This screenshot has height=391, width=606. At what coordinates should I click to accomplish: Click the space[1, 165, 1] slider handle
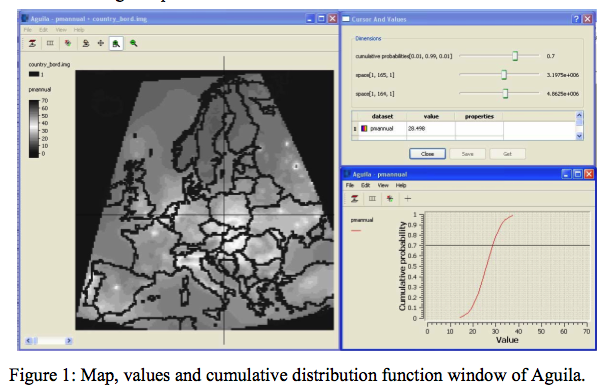[504, 75]
